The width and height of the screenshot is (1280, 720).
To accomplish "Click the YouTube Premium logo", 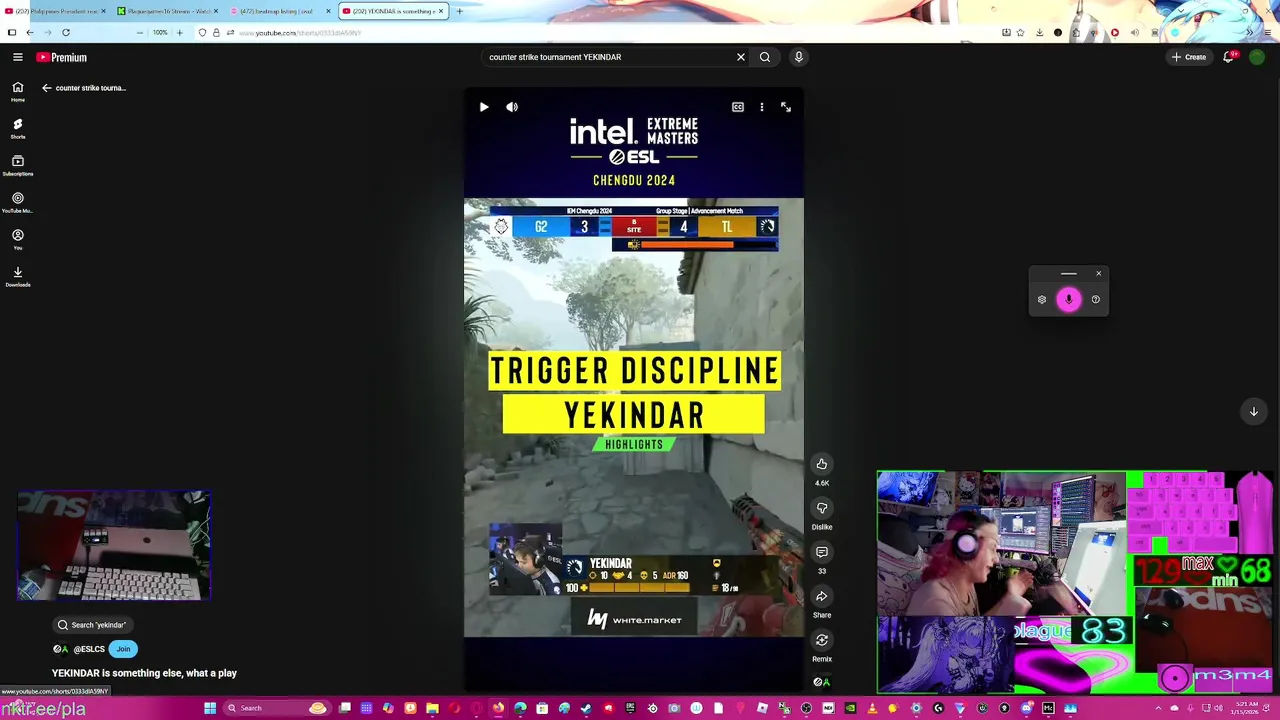I will click(62, 57).
